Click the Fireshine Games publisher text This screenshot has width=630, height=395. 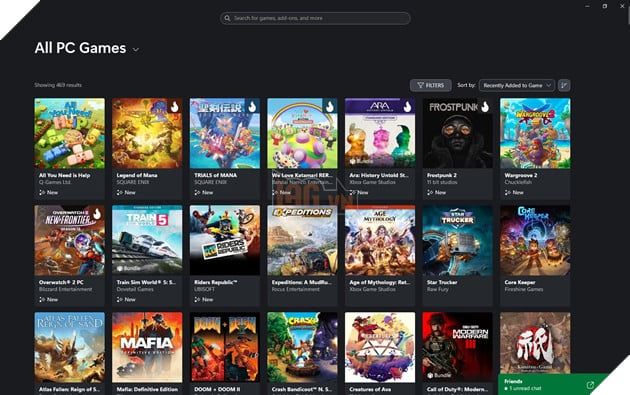(524, 289)
